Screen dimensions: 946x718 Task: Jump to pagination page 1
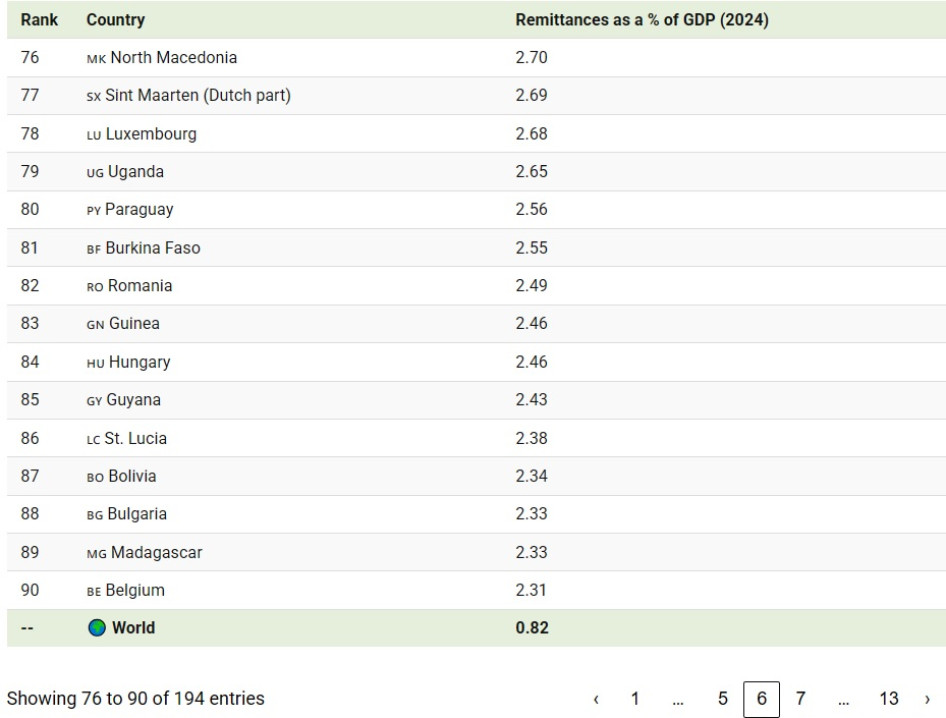coord(634,699)
